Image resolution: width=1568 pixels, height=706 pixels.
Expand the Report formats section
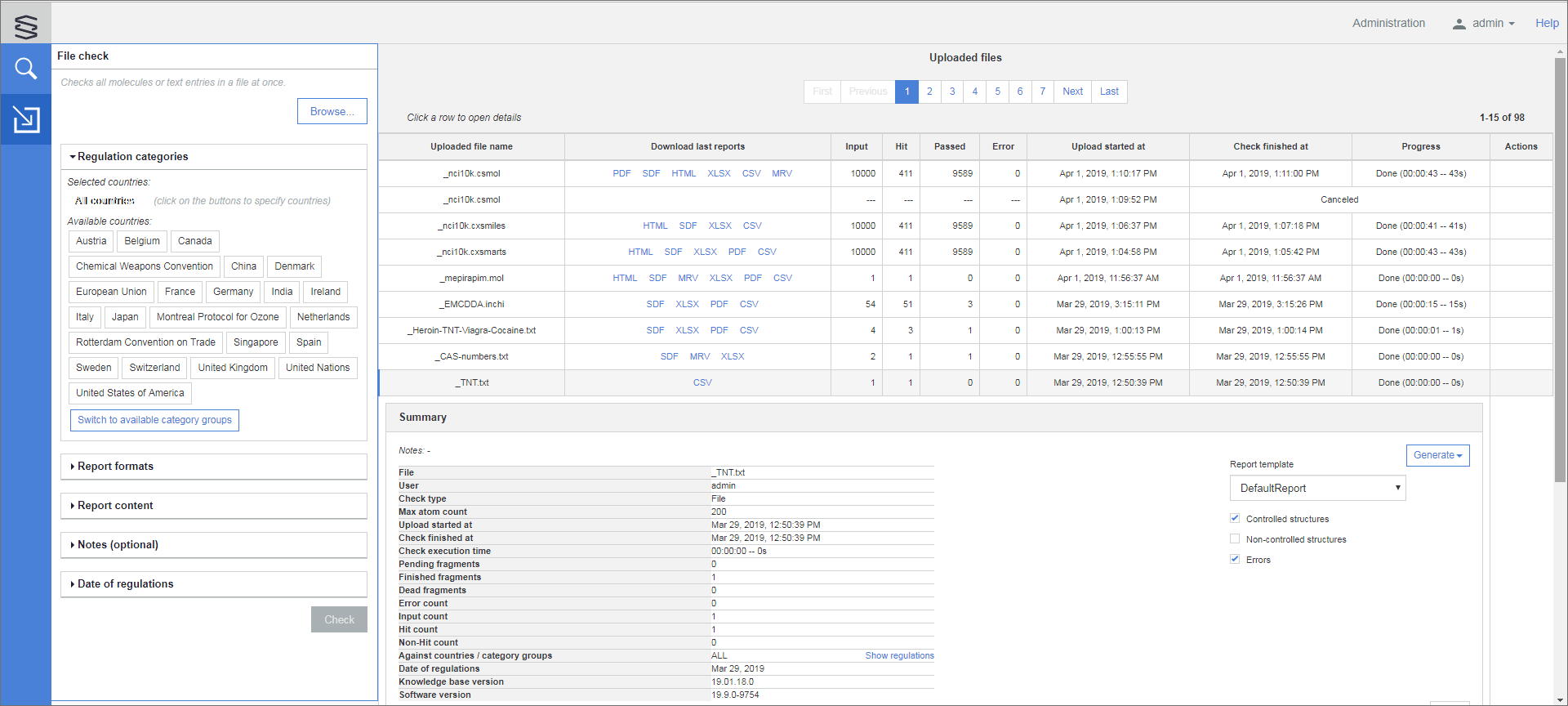(115, 467)
